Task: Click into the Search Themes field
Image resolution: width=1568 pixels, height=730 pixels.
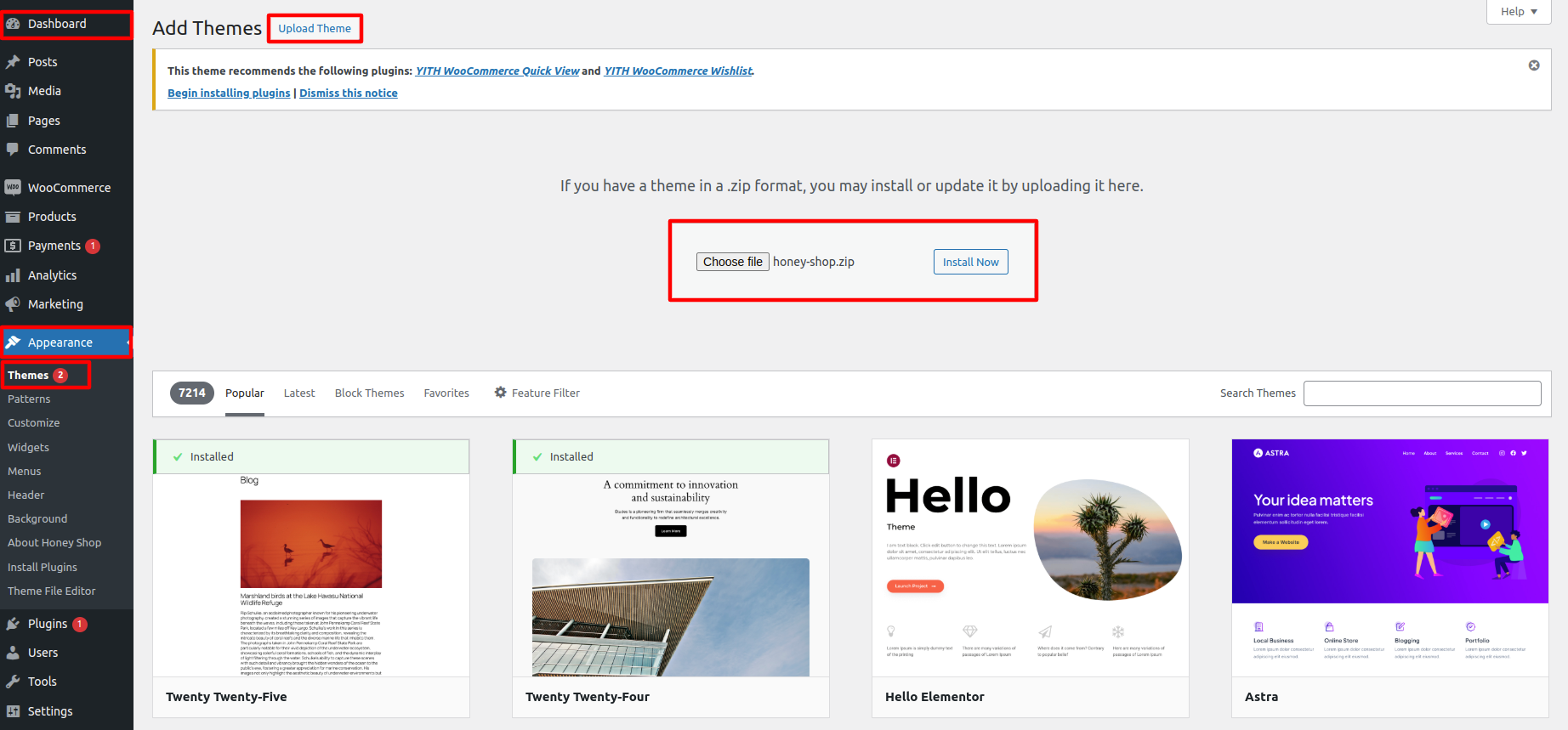Action: (1422, 393)
